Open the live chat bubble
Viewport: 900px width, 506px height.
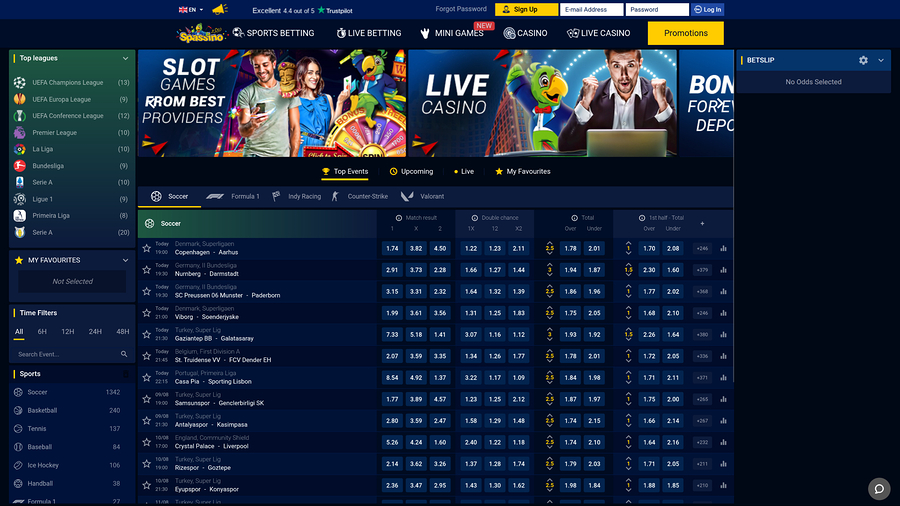coord(879,489)
